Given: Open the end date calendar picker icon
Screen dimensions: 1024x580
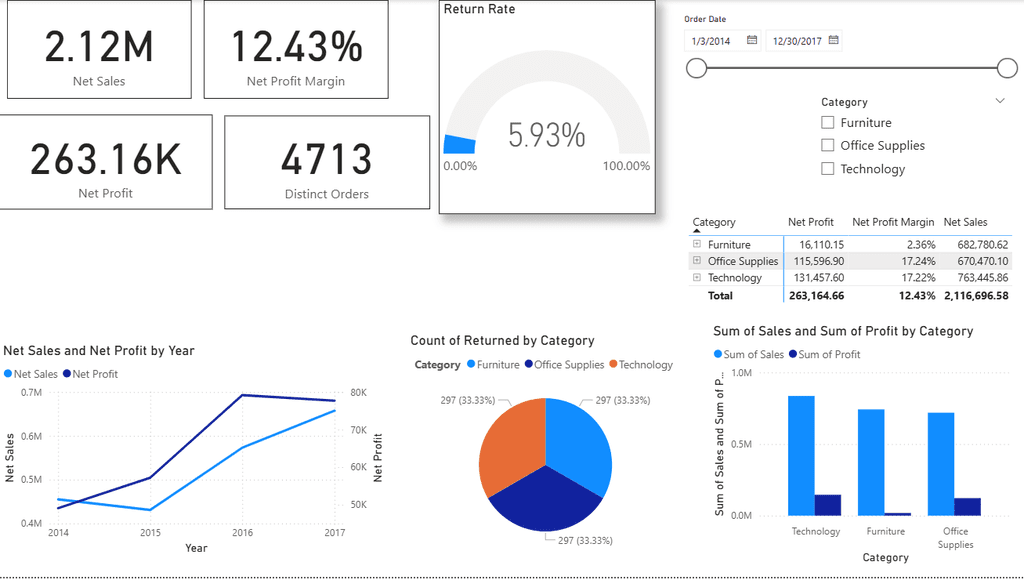Looking at the screenshot, I should (x=833, y=40).
